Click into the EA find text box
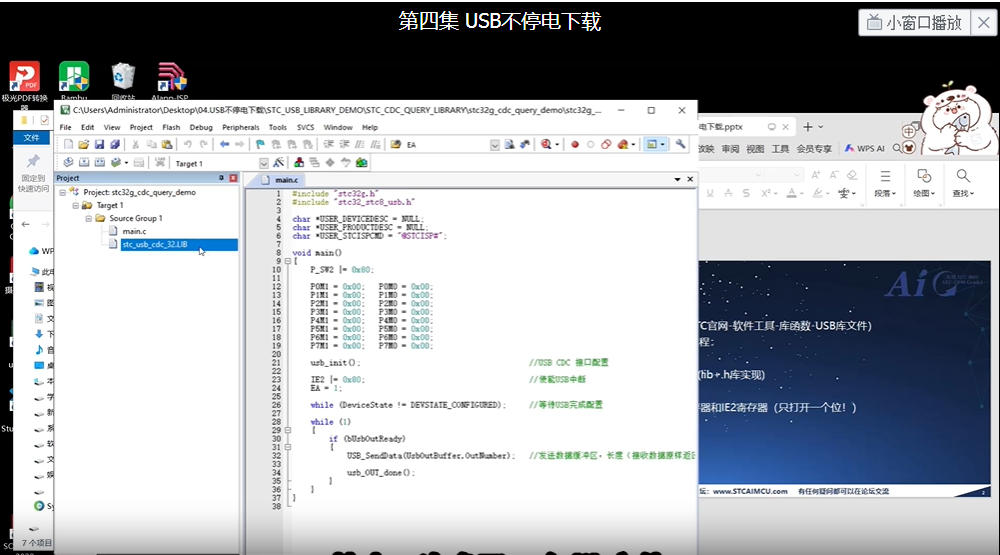Viewport: 1000px width, 555px height. click(446, 145)
